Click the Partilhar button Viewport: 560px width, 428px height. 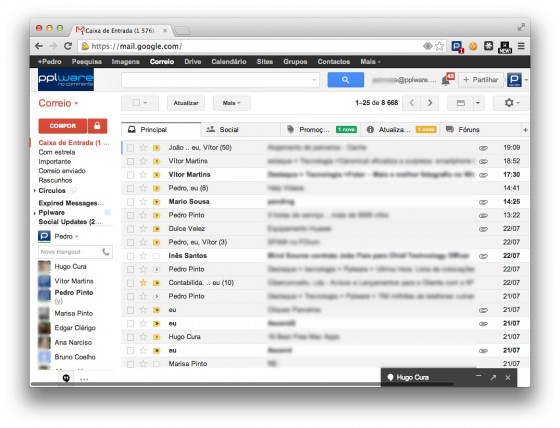tap(481, 80)
